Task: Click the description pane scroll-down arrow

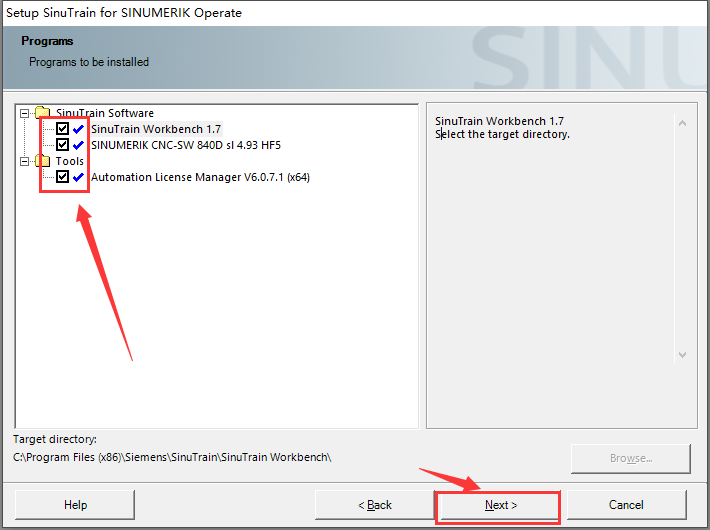Action: coord(682,355)
